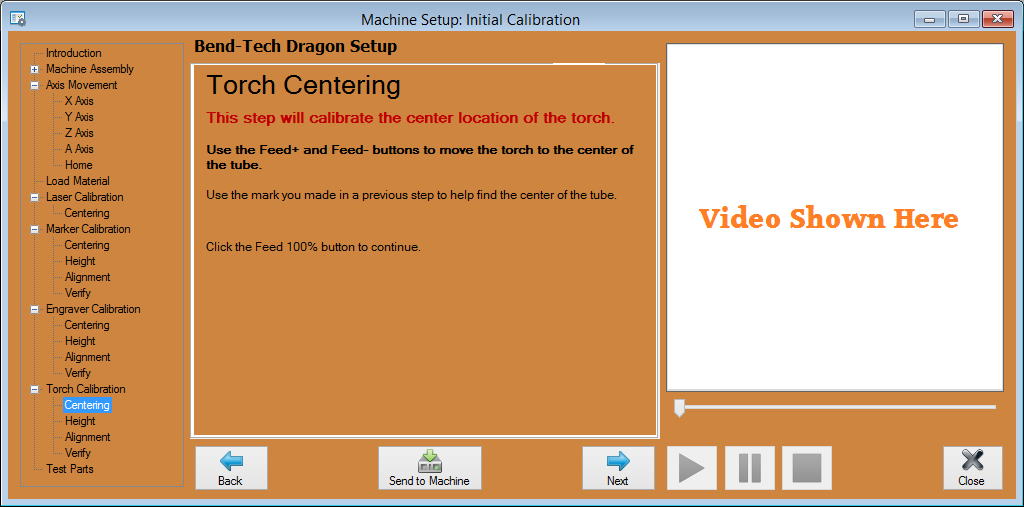Pause the instructional video
The height and width of the screenshot is (507, 1024).
[x=750, y=468]
